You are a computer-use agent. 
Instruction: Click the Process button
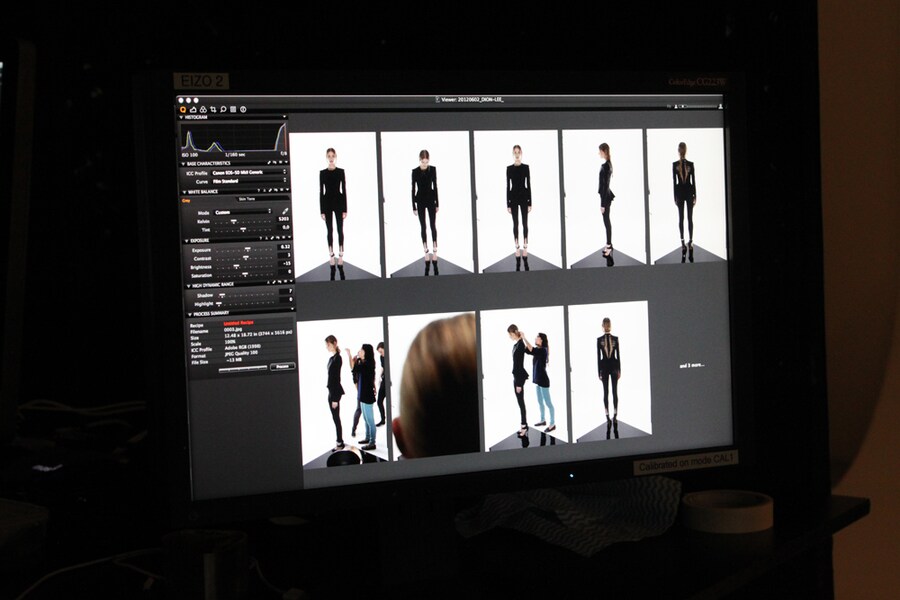tap(282, 366)
